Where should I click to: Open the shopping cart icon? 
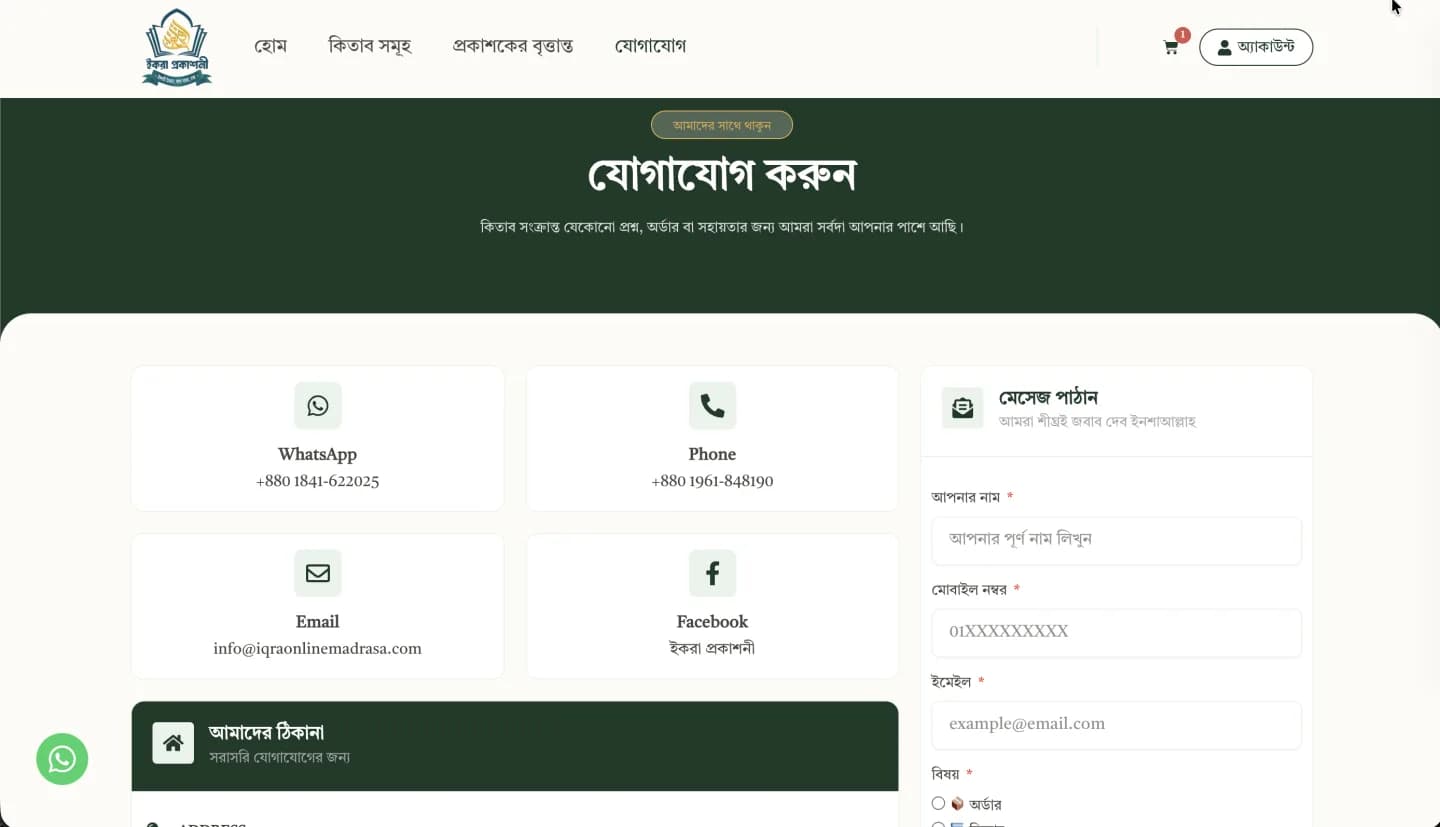(1171, 47)
